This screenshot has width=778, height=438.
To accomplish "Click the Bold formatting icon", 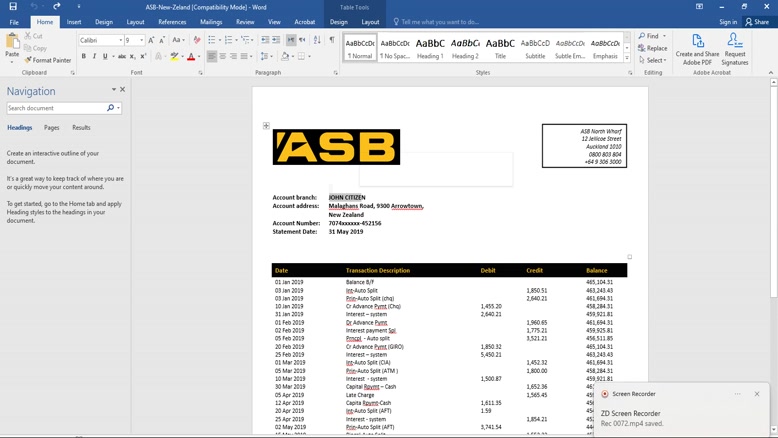I will pos(84,56).
